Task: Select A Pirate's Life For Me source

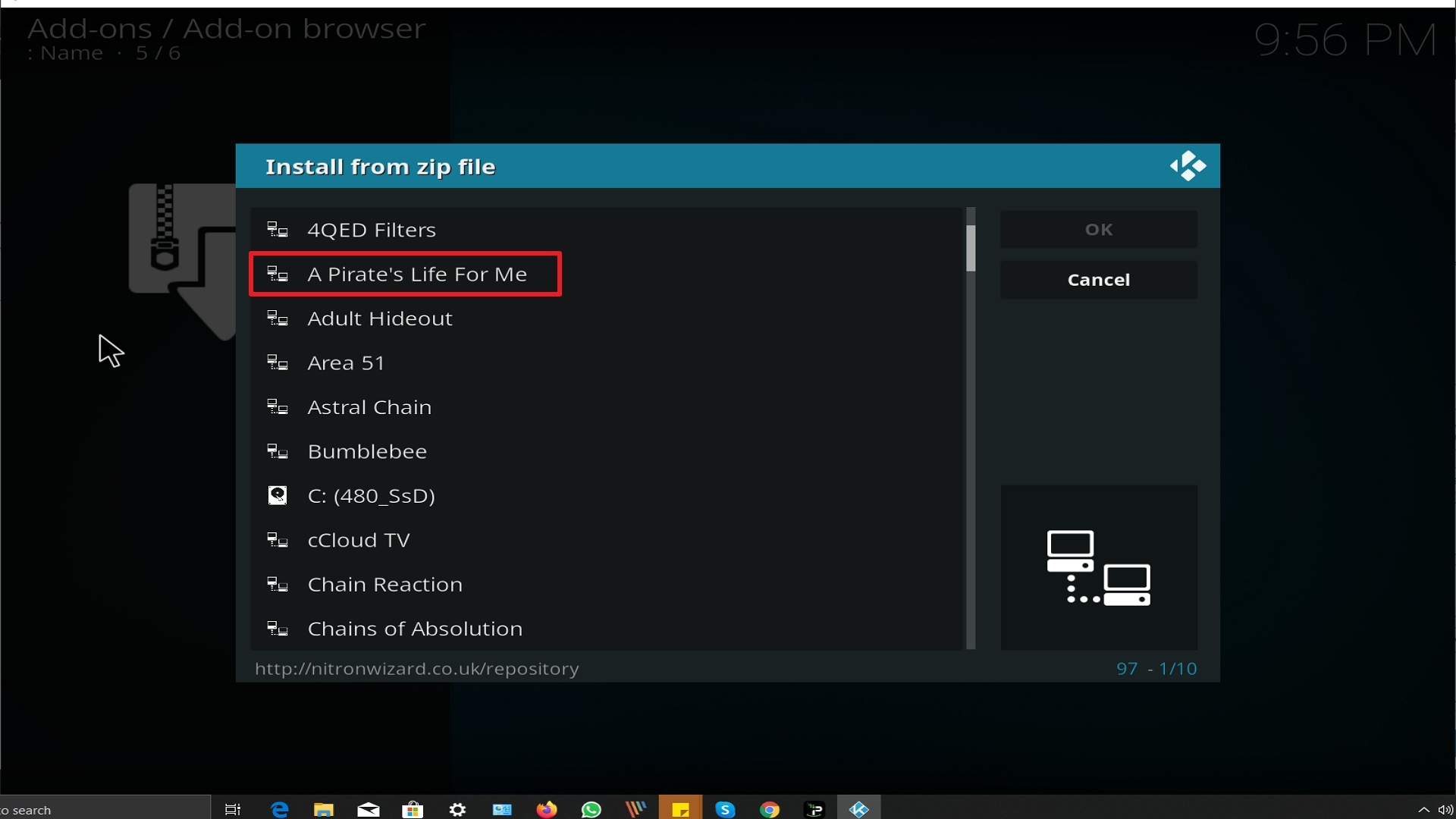Action: pos(607,274)
